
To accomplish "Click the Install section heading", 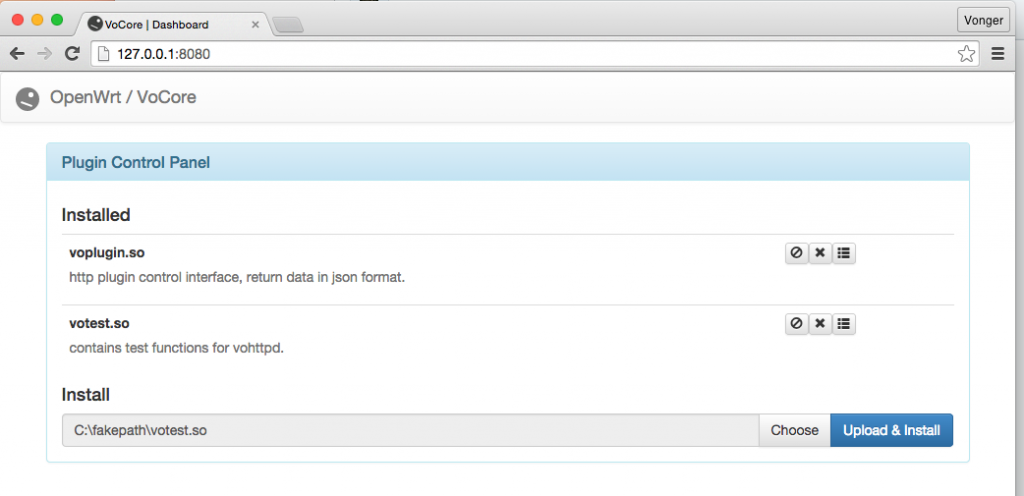I will [86, 395].
